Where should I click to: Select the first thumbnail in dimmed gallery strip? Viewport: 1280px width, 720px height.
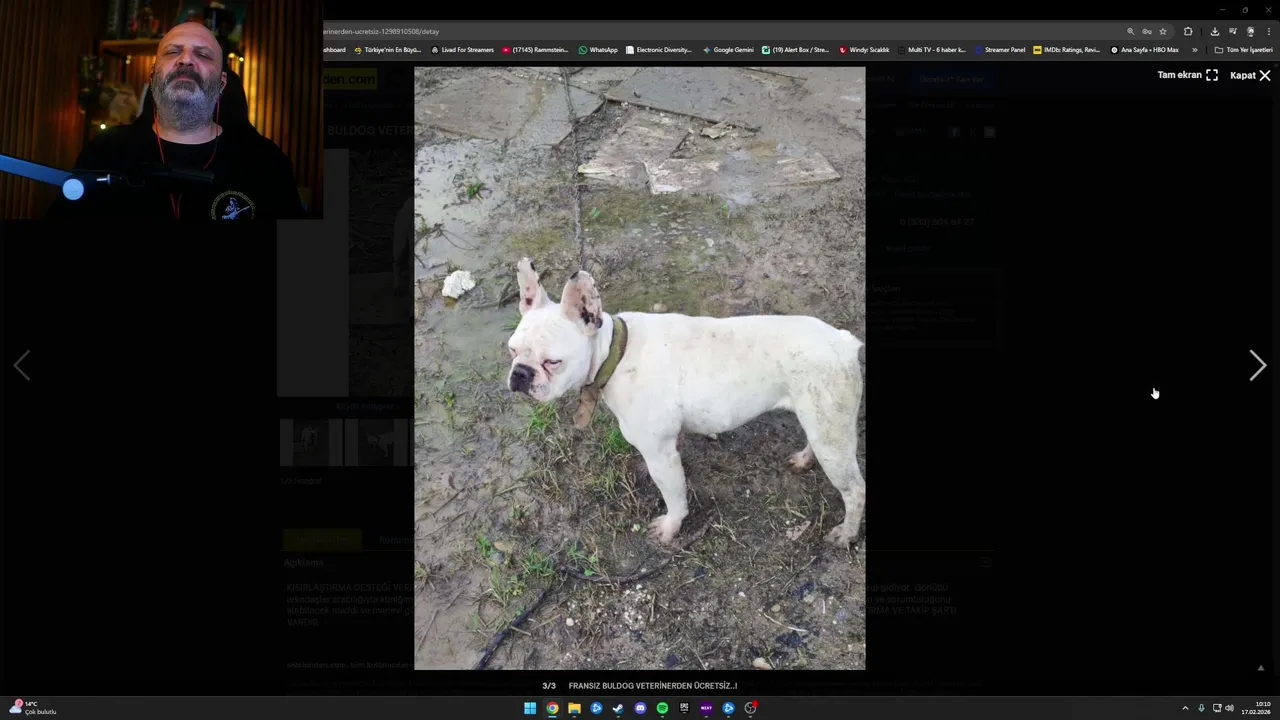pyautogui.click(x=311, y=442)
